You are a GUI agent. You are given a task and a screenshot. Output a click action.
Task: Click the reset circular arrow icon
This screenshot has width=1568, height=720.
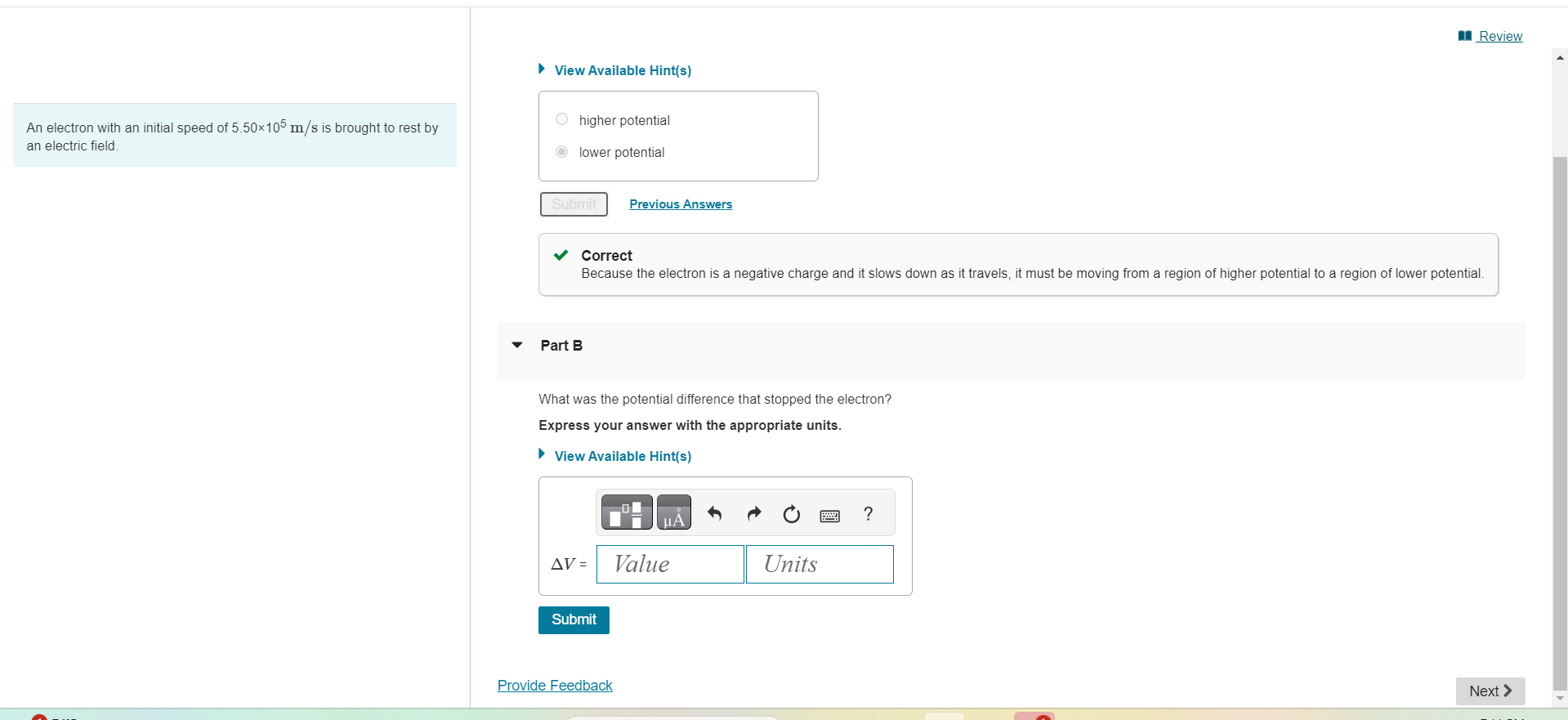click(x=791, y=514)
